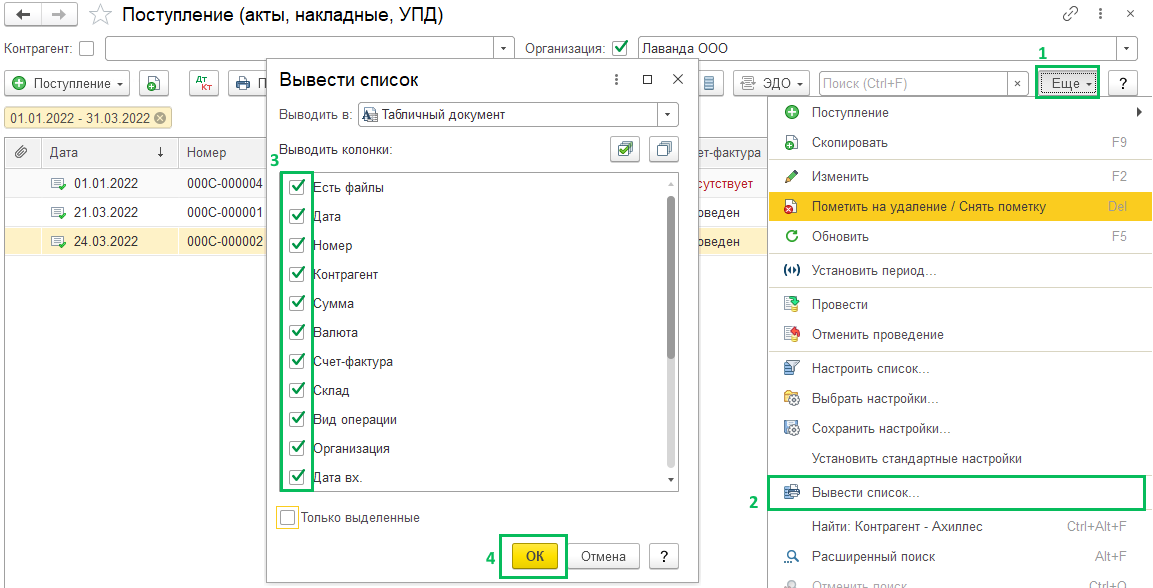Image resolution: width=1153 pixels, height=588 pixels.
Task: Click the column list vertical scrollbar
Action: point(671,280)
